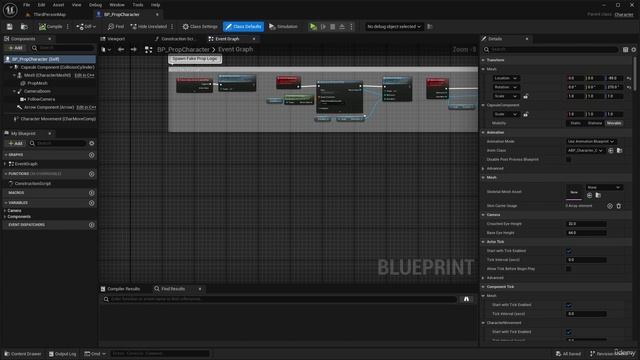Click the frame skip playback icon

(x=323, y=27)
